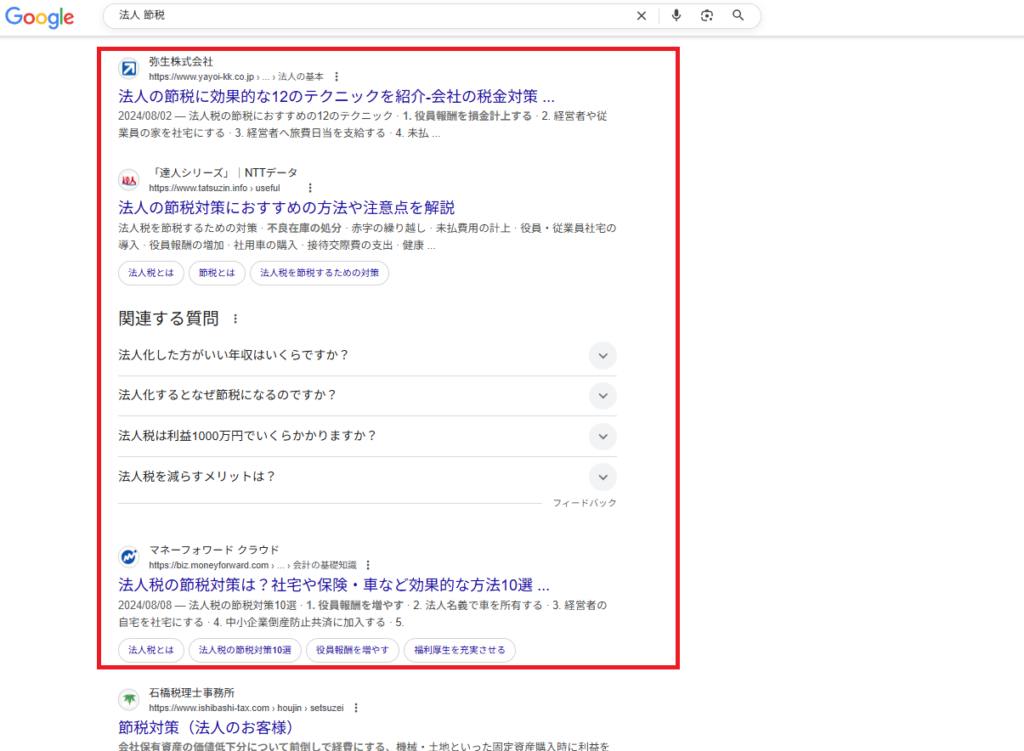Click the 役員報酬を増やす chip
Screen dimensions: 1024x751
pos(353,650)
